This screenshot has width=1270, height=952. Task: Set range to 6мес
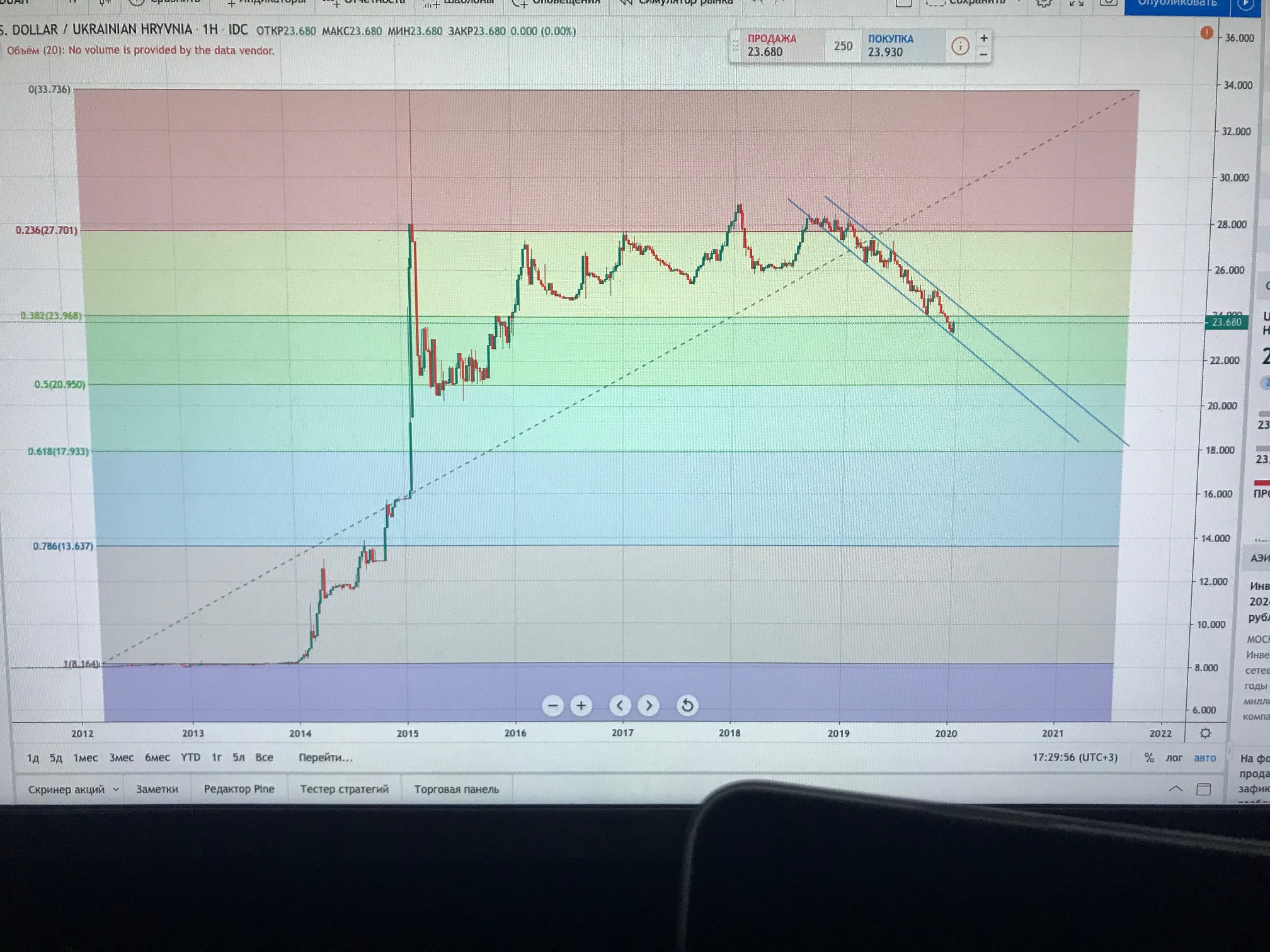157,757
